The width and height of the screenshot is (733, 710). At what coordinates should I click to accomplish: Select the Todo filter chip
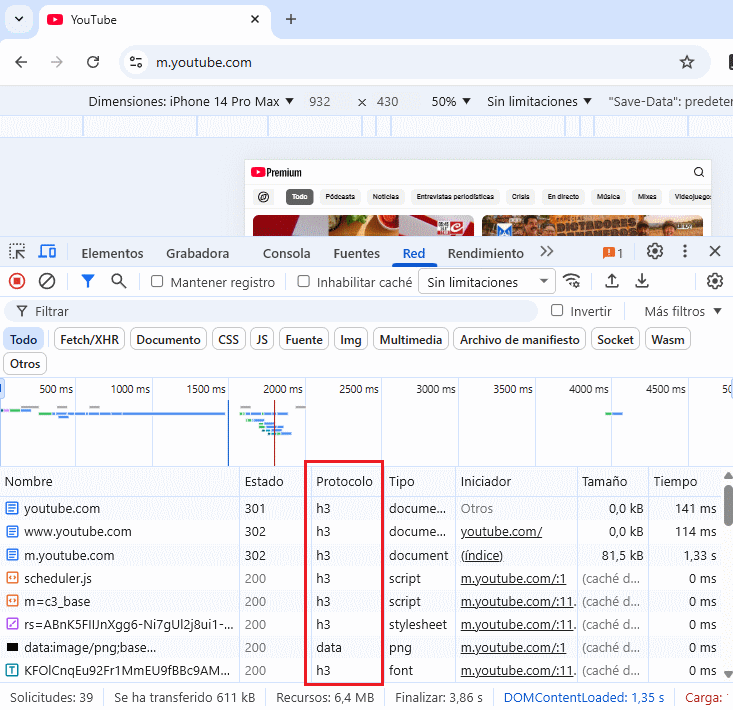click(x=23, y=339)
